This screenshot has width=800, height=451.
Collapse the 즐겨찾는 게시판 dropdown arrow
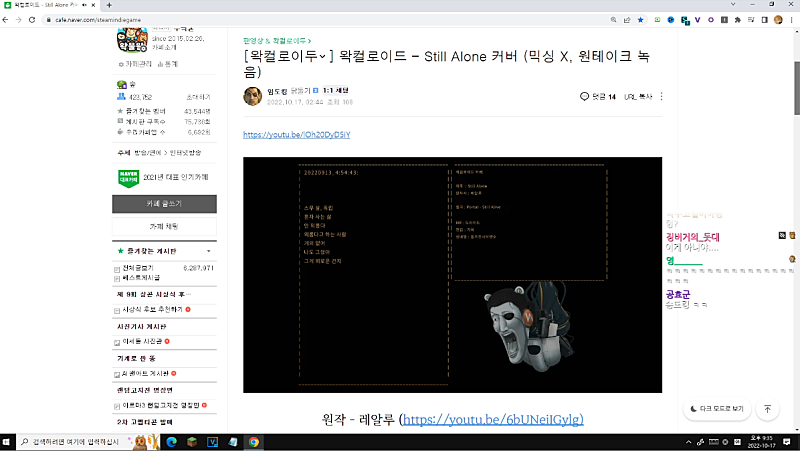point(209,251)
